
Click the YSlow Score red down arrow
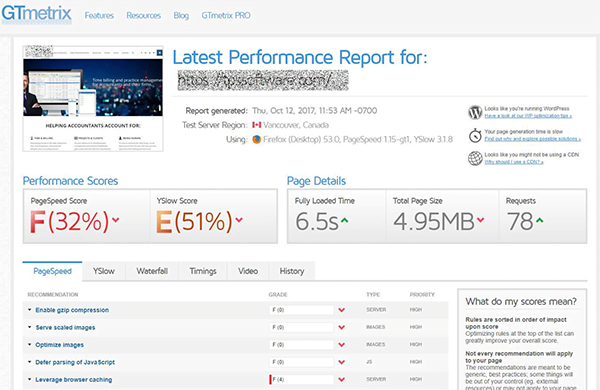click(239, 220)
